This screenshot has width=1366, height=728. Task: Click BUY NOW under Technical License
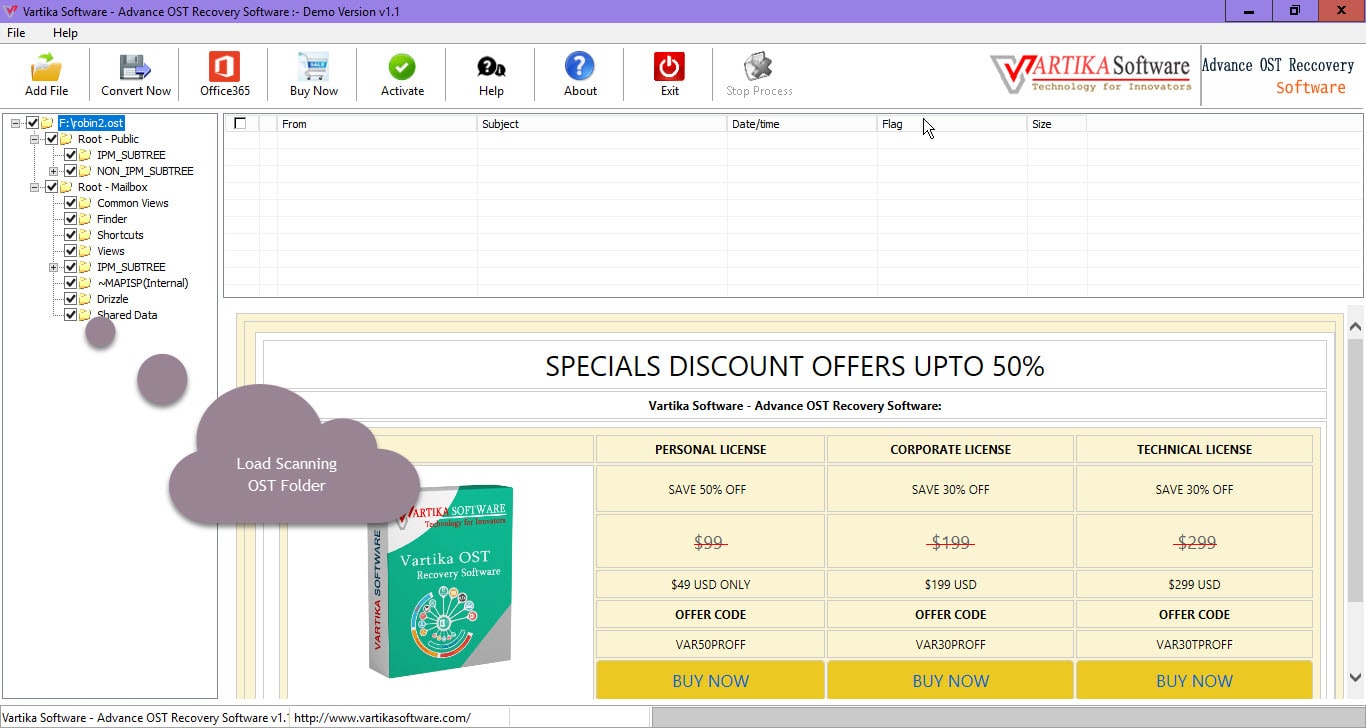(1194, 680)
